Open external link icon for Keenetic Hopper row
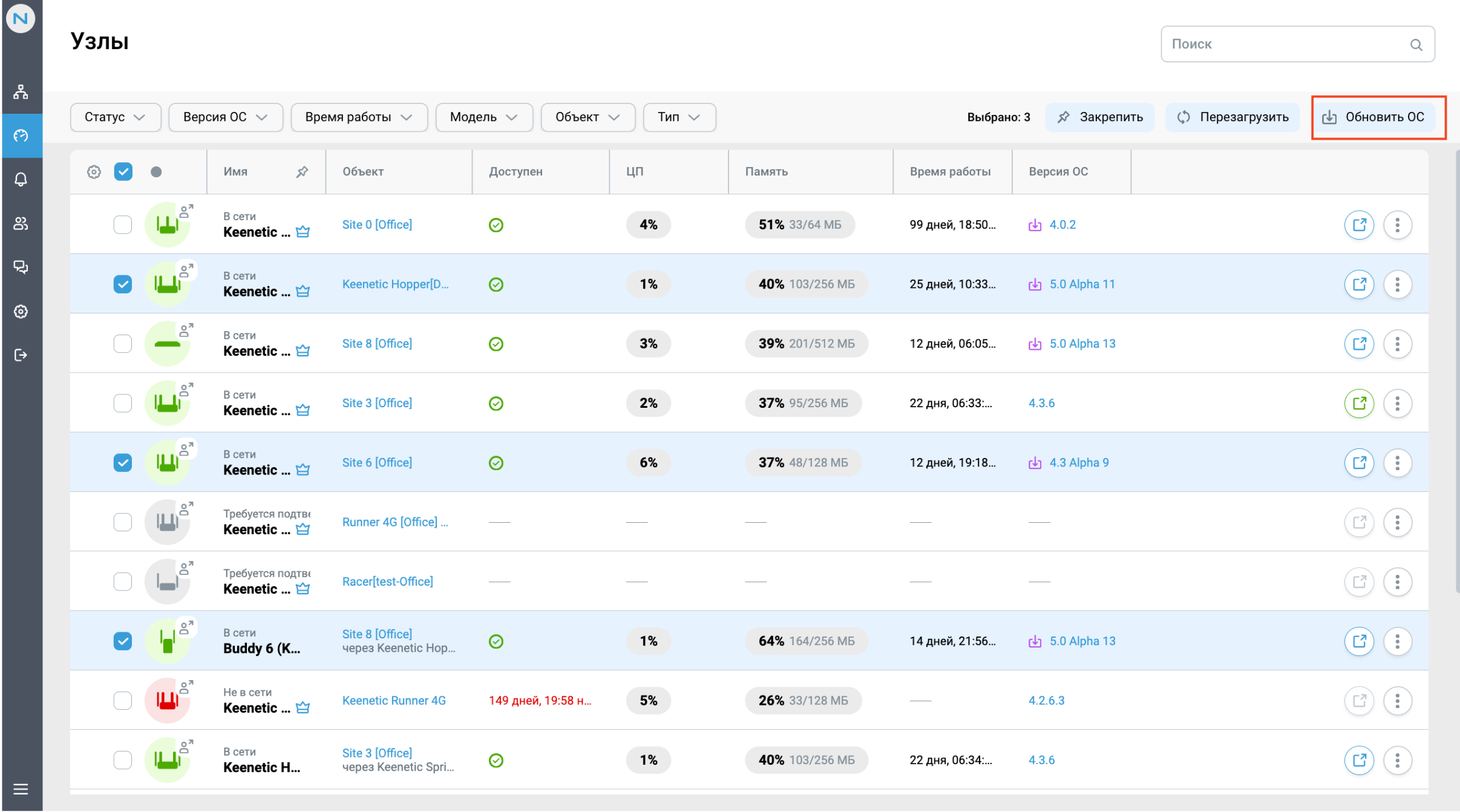Screen dimensions: 1460x812 point(1360,284)
